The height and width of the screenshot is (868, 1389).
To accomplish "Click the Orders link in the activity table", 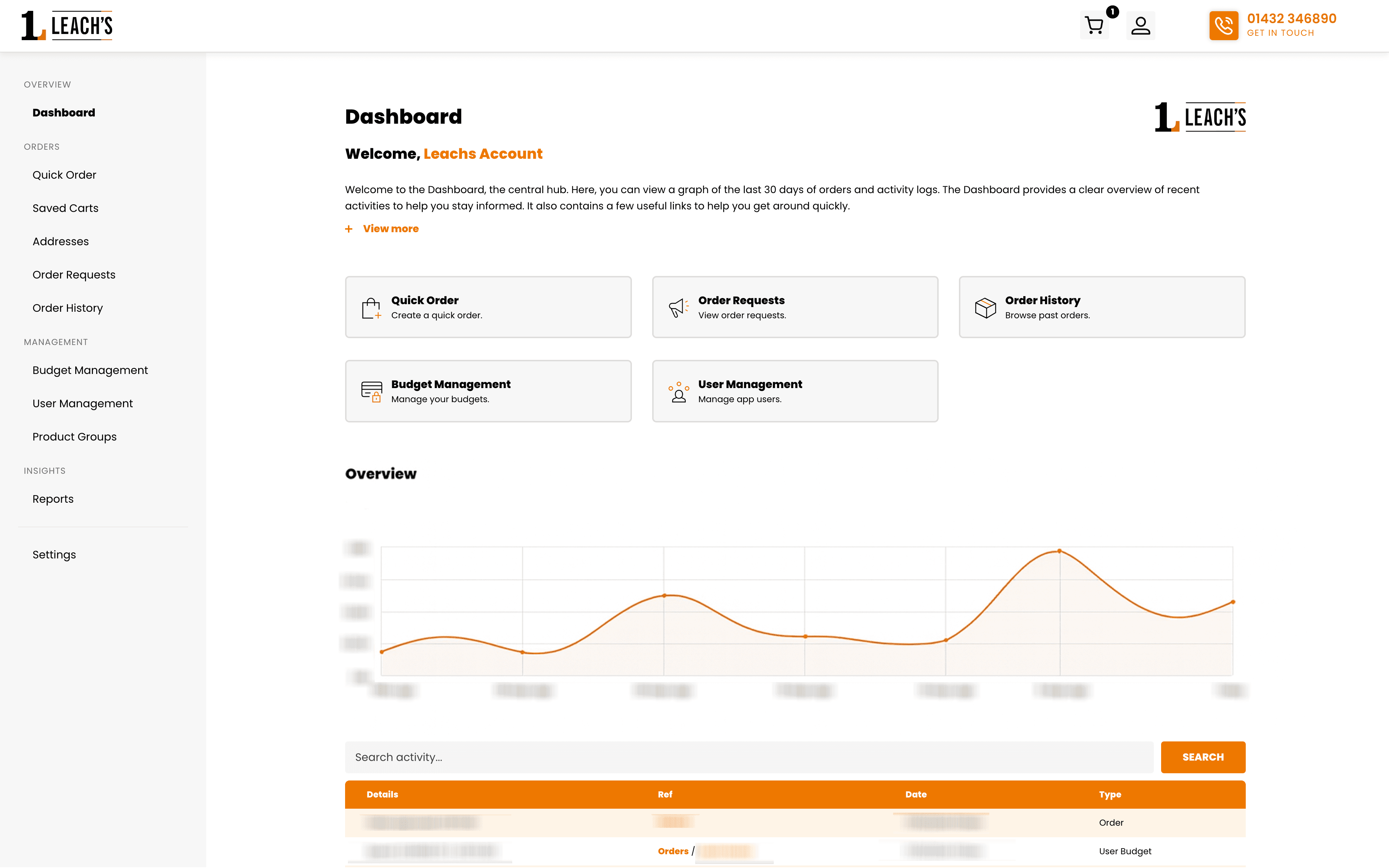I will (x=673, y=851).
